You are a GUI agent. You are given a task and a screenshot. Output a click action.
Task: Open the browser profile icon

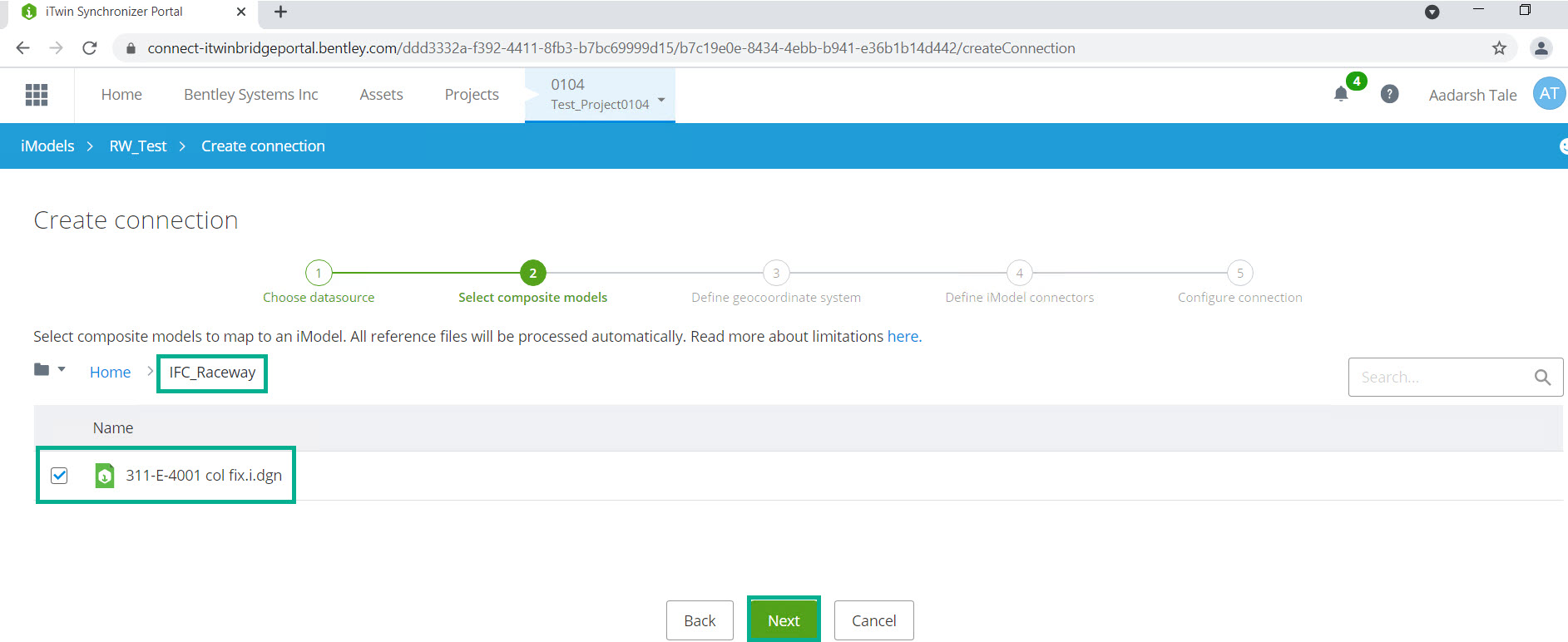(1541, 48)
